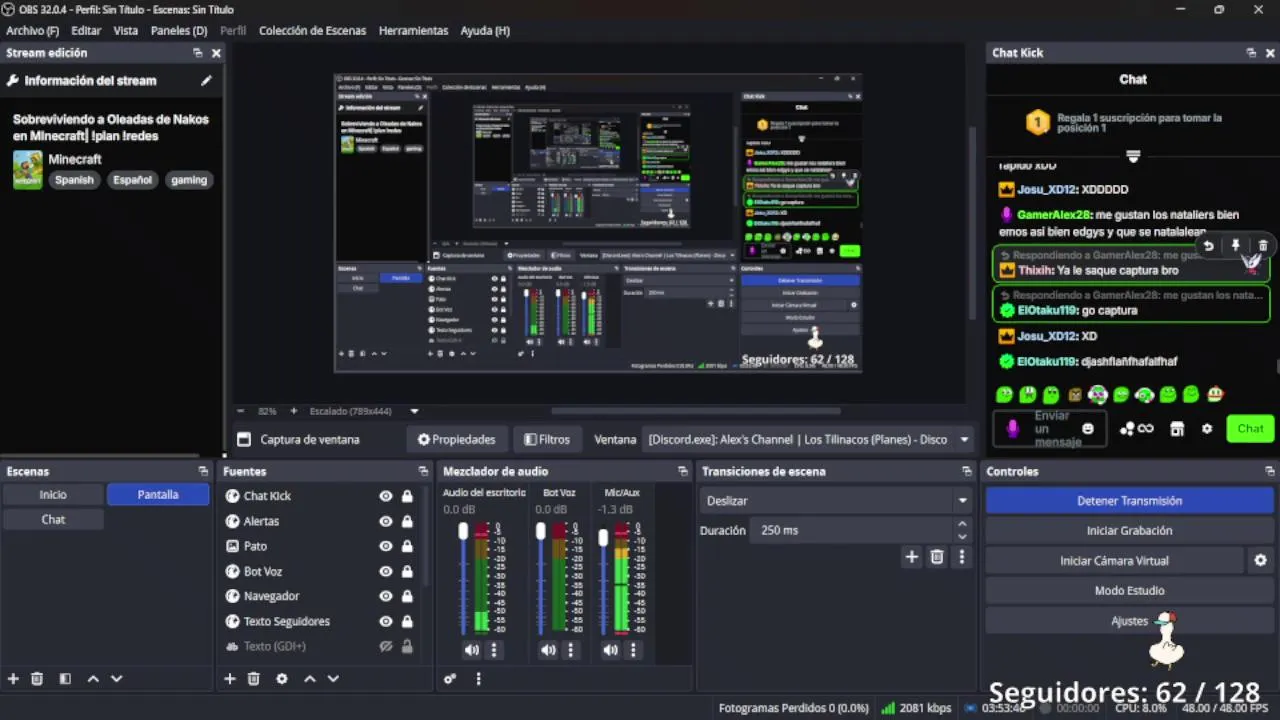Click the Audio del escritorio volume slider

pyautogui.click(x=463, y=578)
